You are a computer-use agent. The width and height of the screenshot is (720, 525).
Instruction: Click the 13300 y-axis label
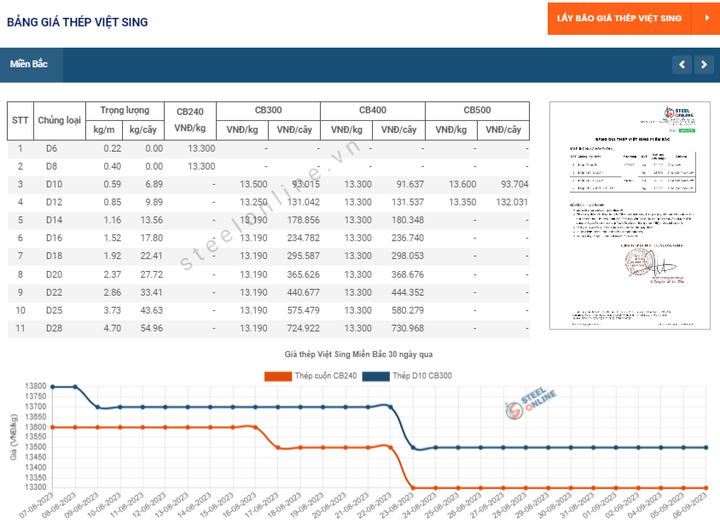pyautogui.click(x=35, y=488)
